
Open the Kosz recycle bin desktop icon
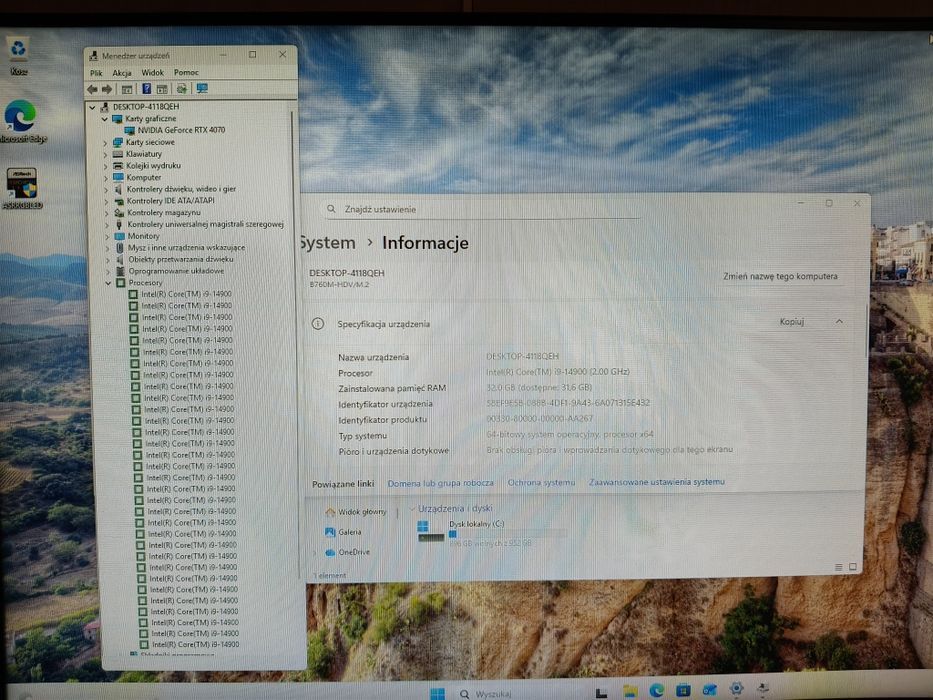(18, 56)
